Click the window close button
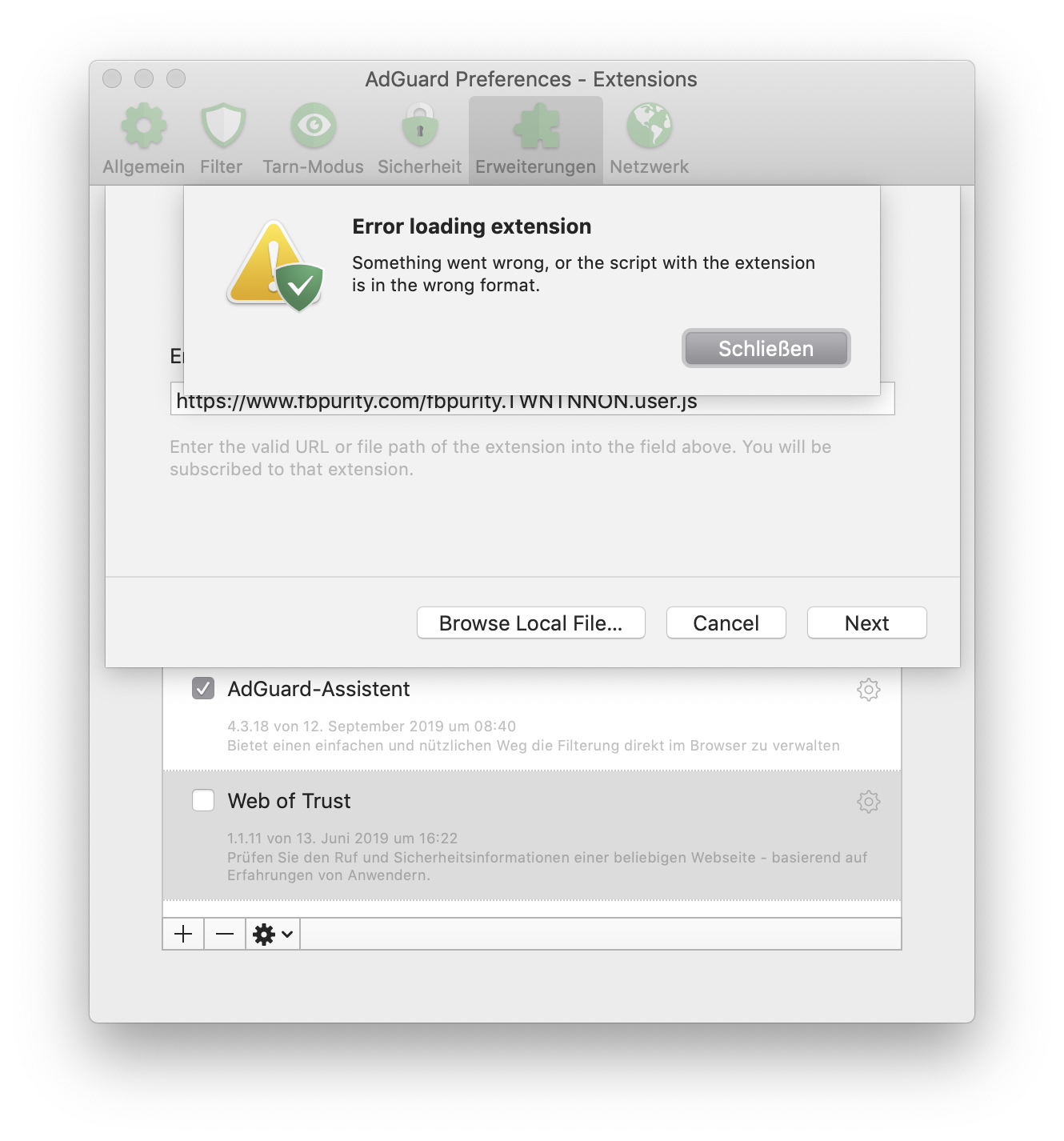Image resolution: width=1064 pixels, height=1141 pixels. coord(112,78)
